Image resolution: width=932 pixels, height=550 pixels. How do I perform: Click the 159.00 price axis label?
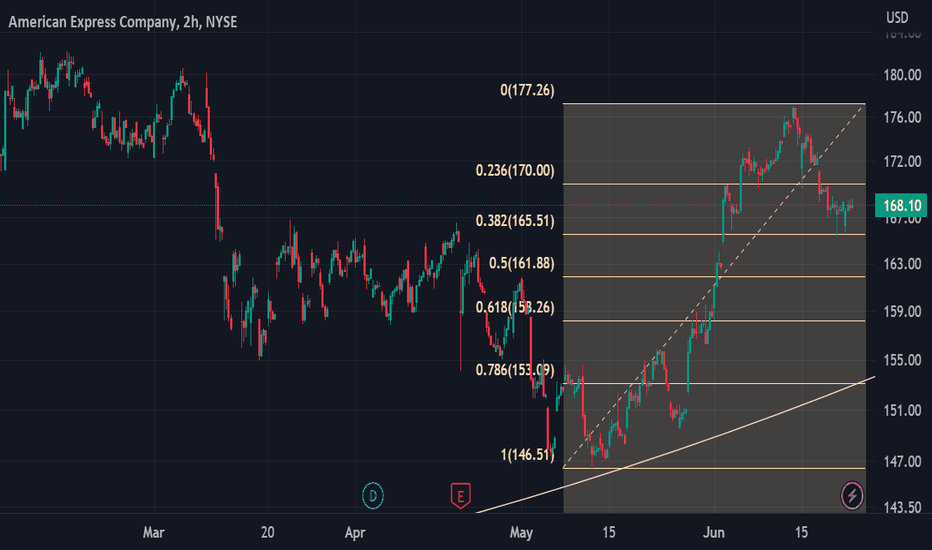point(902,312)
